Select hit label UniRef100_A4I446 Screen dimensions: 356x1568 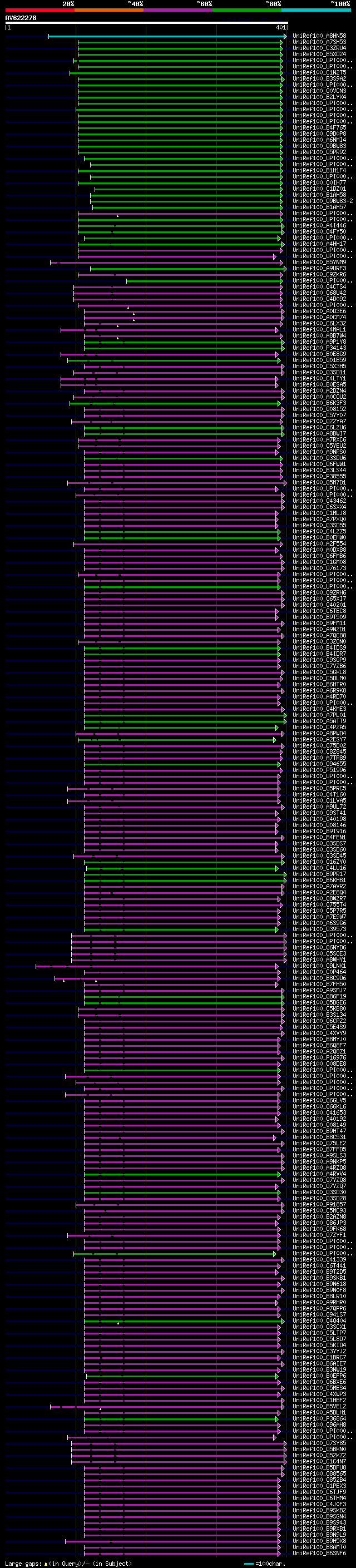point(319,226)
